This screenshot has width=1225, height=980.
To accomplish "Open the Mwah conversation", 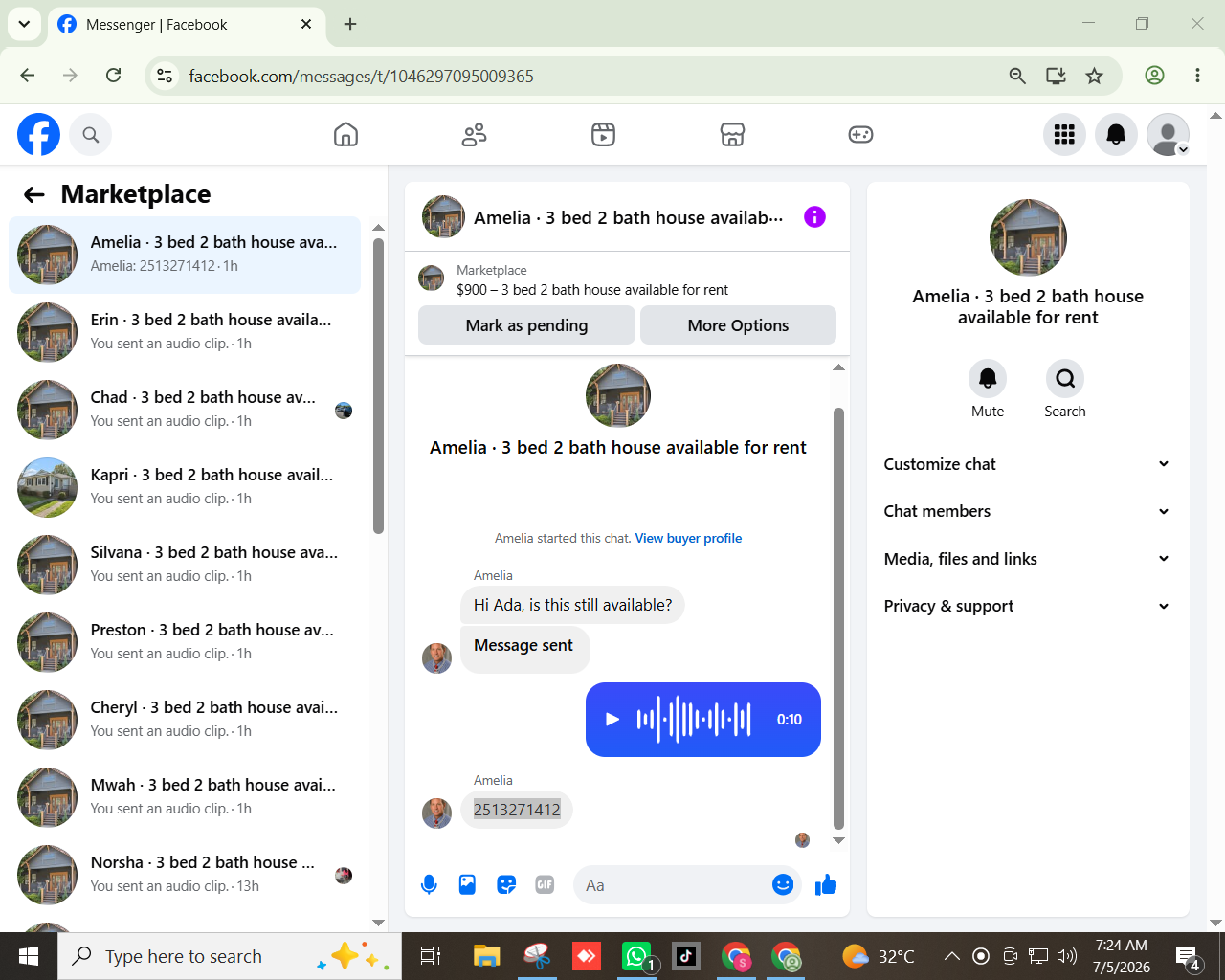I will pos(185,797).
